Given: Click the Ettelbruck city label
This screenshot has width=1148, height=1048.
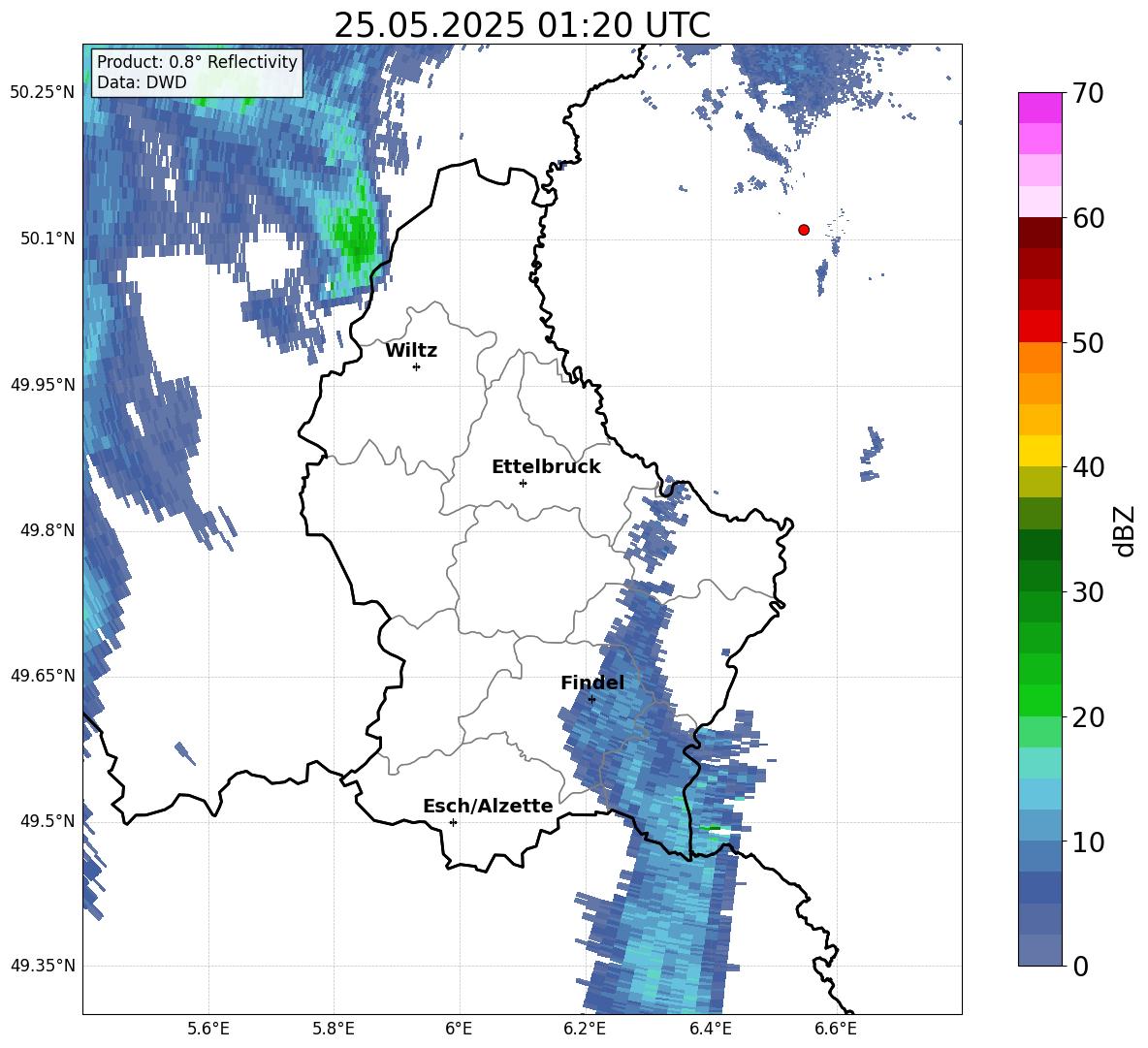Looking at the screenshot, I should [x=546, y=467].
